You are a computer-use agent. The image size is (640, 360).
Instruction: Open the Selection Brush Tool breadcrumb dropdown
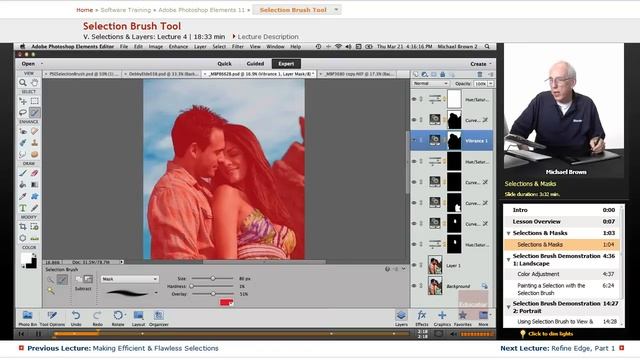coord(336,10)
